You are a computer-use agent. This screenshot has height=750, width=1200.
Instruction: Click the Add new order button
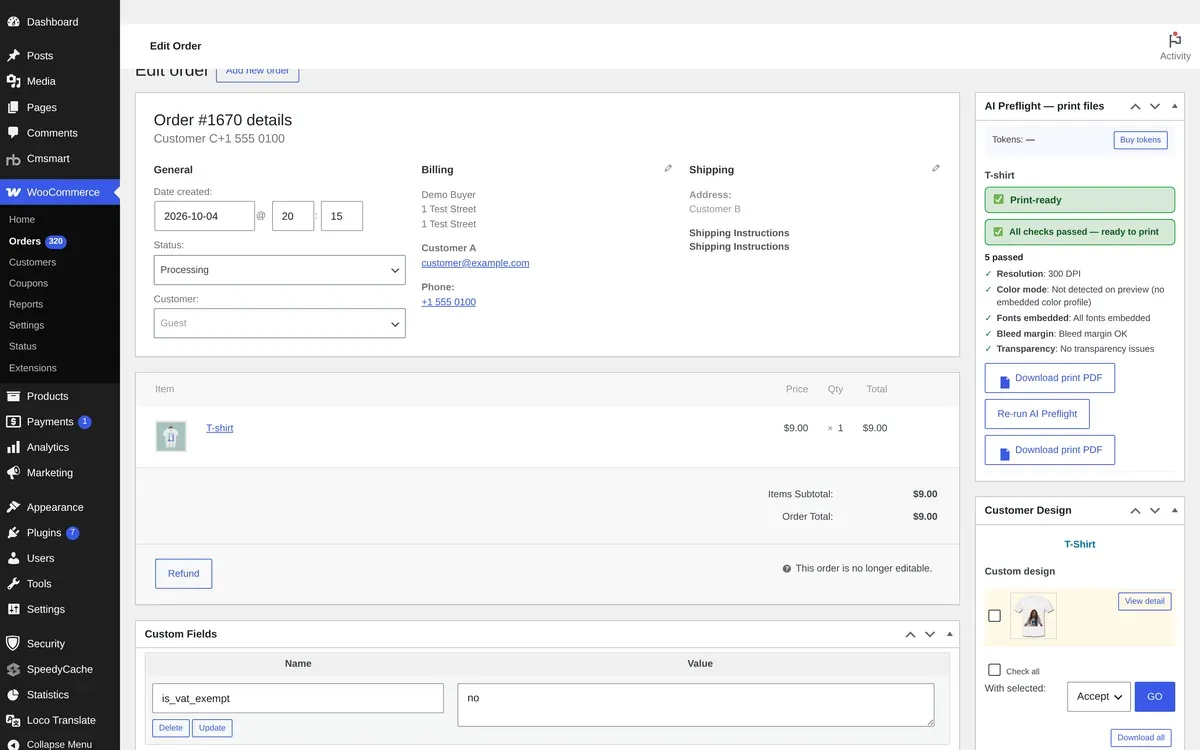(257, 71)
